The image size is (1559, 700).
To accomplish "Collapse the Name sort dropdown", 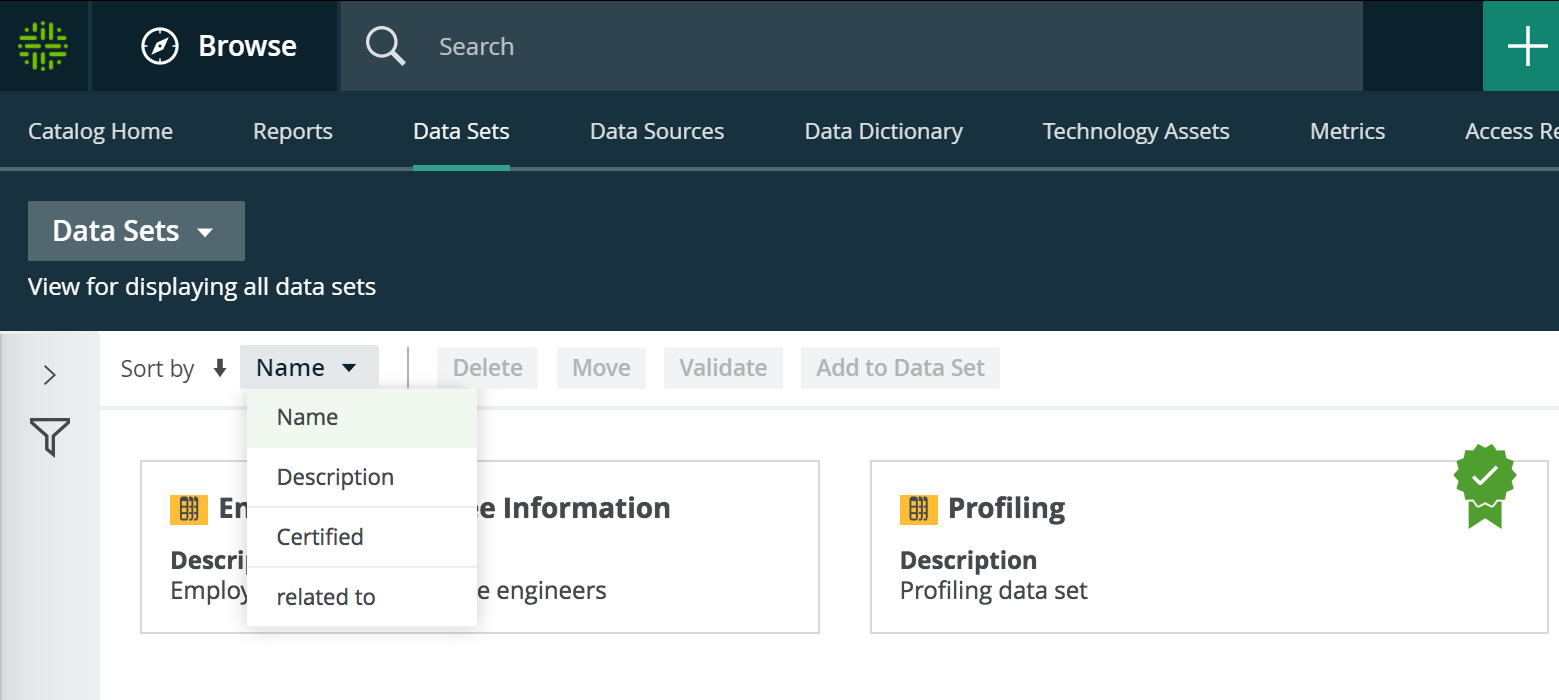I will click(308, 367).
